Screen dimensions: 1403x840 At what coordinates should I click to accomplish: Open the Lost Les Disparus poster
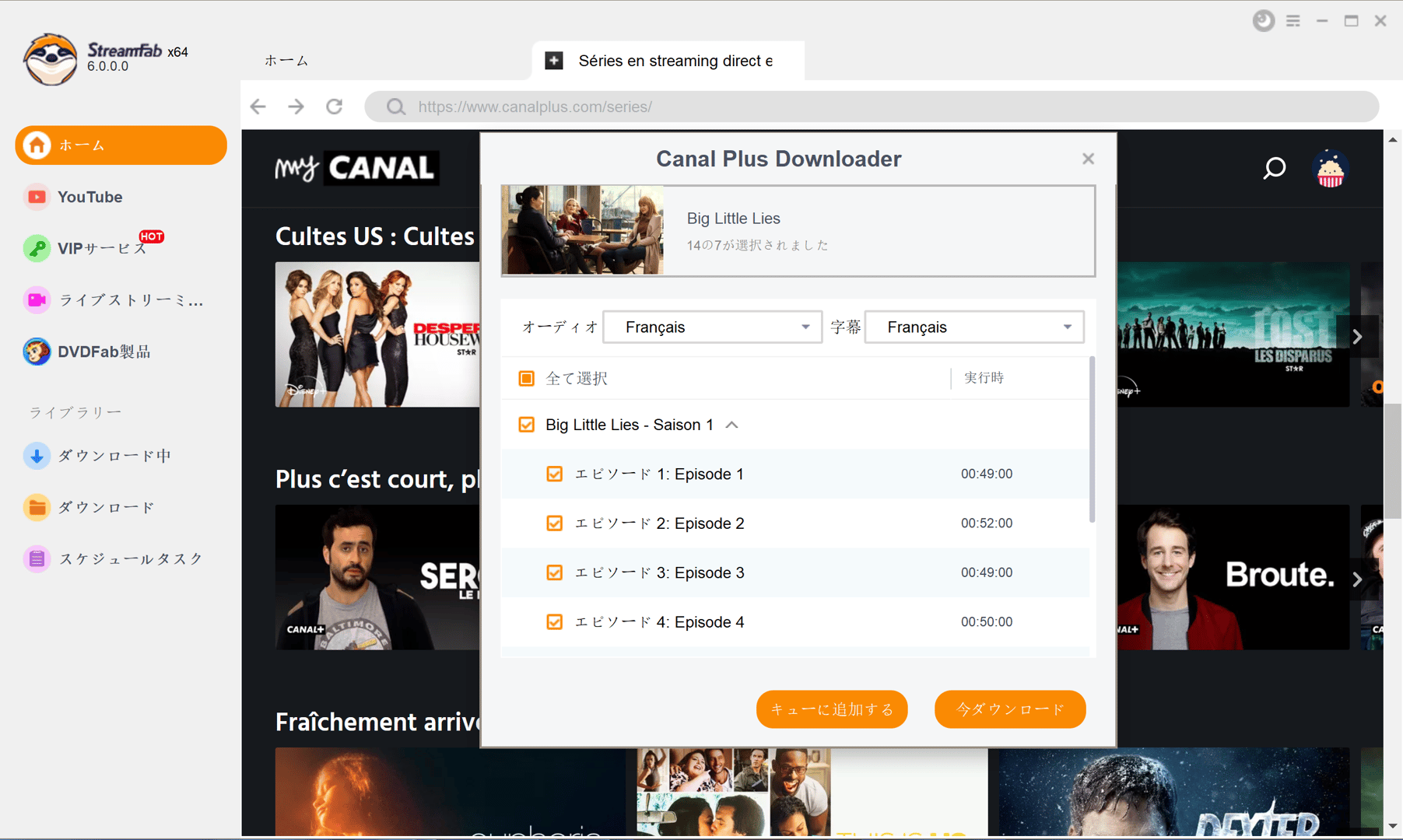[1233, 334]
